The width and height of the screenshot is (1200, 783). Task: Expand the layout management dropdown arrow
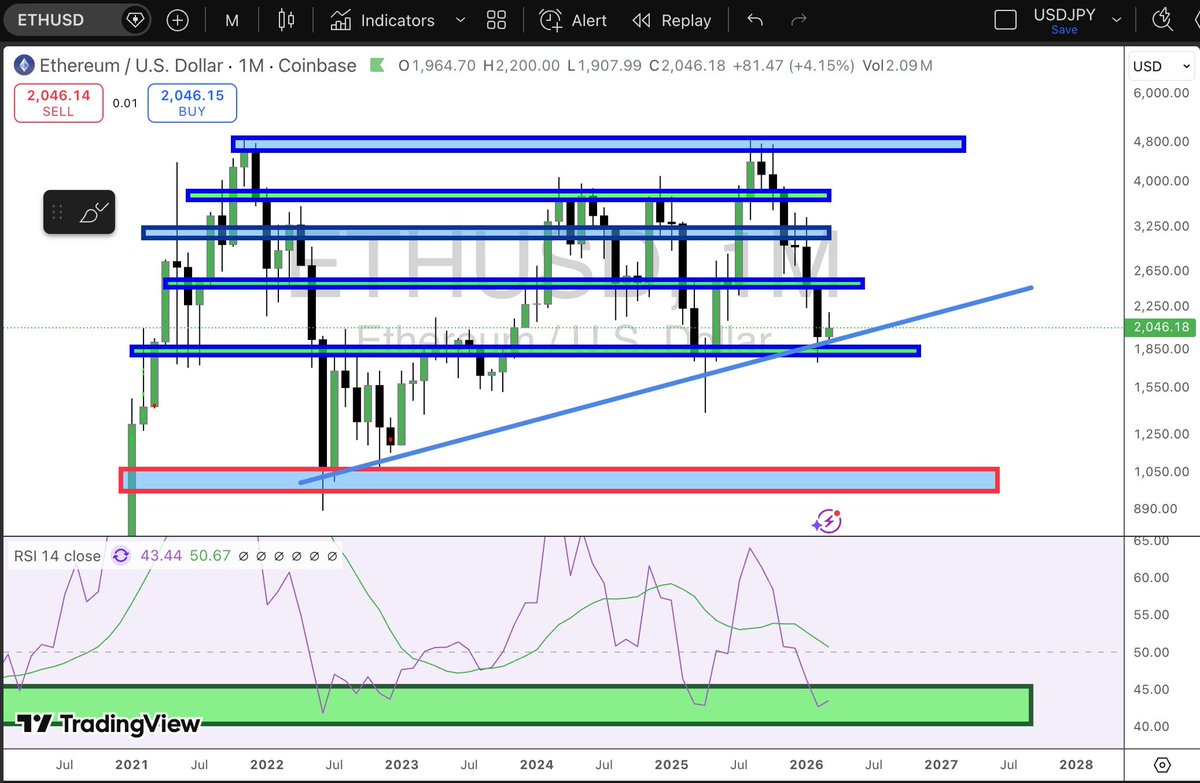pyautogui.click(x=1116, y=20)
